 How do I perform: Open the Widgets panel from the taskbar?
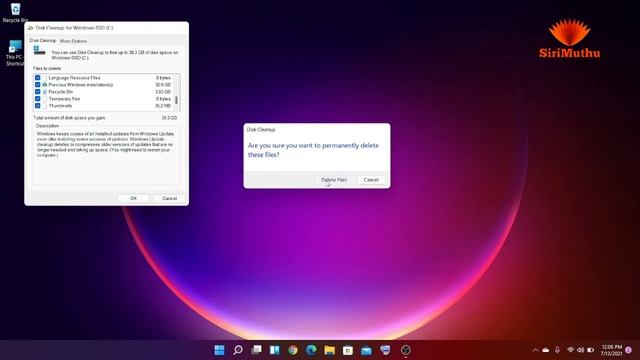point(275,350)
